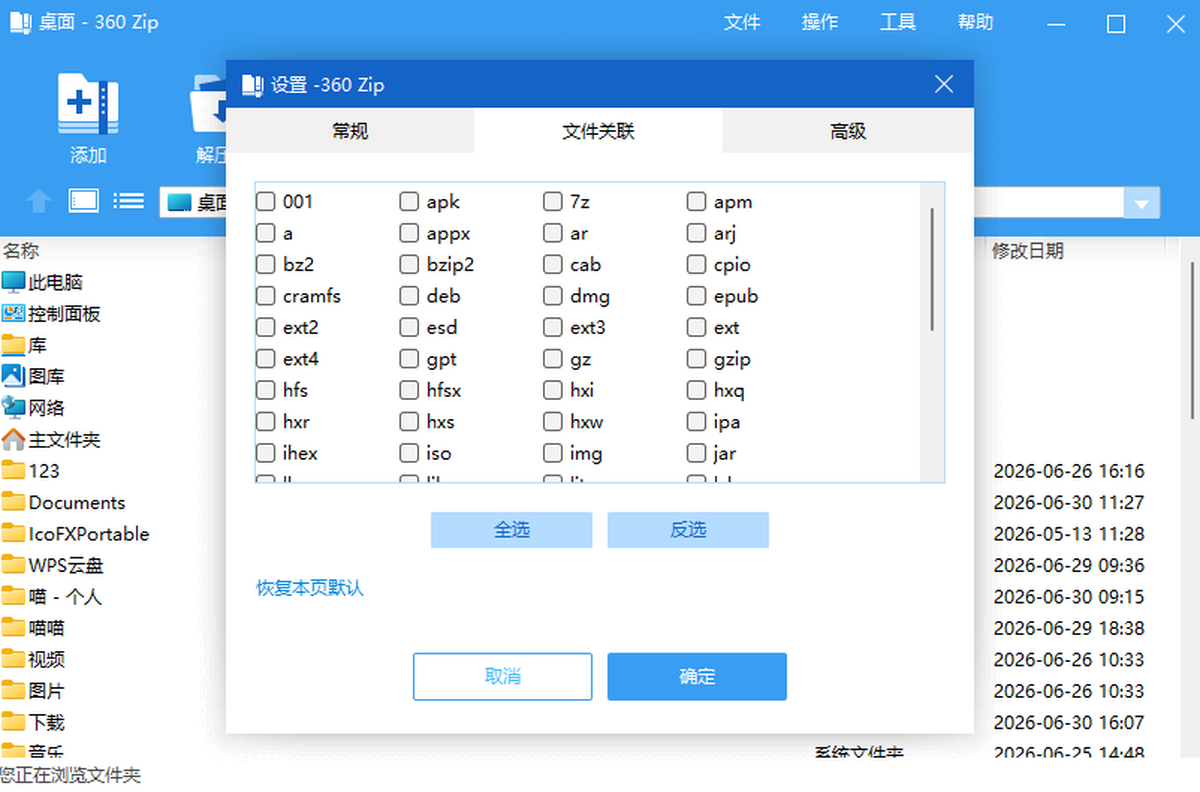Click the 视频 folder icon
The height and width of the screenshot is (792, 1200).
click(x=13, y=660)
